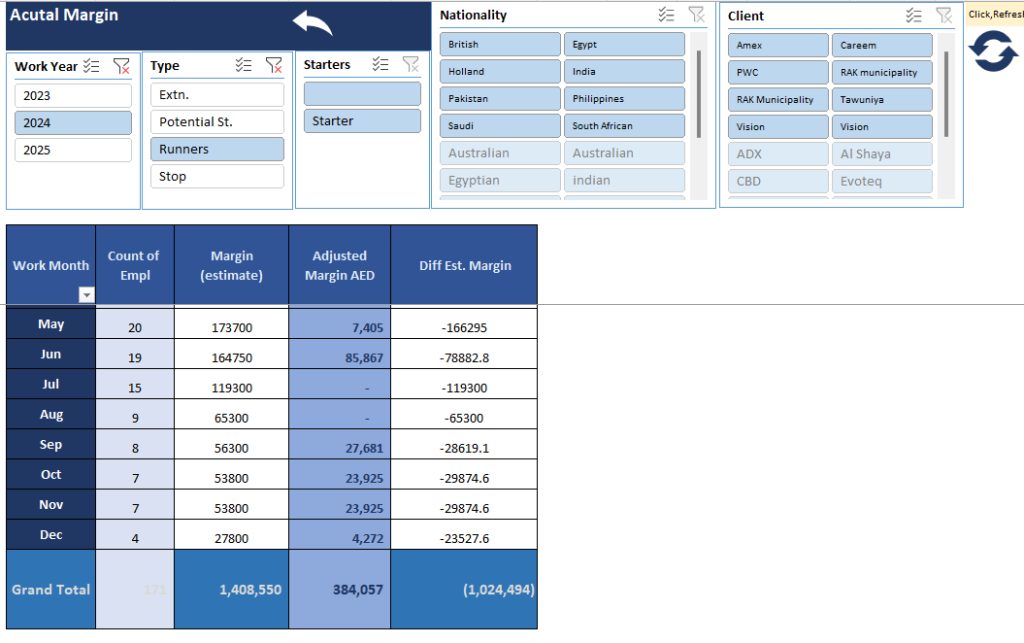The width and height of the screenshot is (1024, 643).
Task: Click the Client slicer scrollbar
Action: 946,90
